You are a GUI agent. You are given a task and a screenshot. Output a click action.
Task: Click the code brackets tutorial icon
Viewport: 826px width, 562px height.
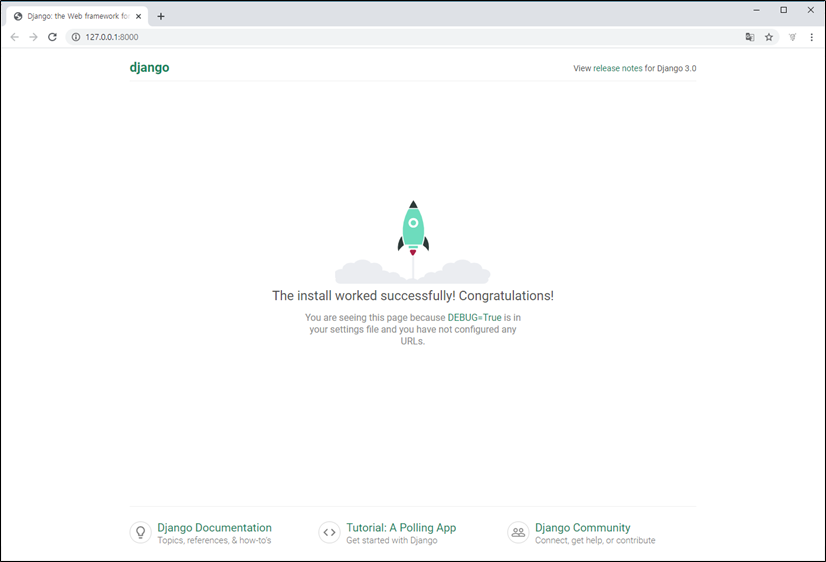[329, 533]
